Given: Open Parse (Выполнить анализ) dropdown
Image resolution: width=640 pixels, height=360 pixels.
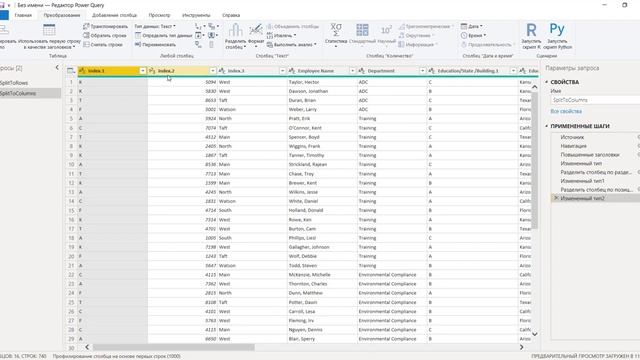Looking at the screenshot, I should 291,44.
